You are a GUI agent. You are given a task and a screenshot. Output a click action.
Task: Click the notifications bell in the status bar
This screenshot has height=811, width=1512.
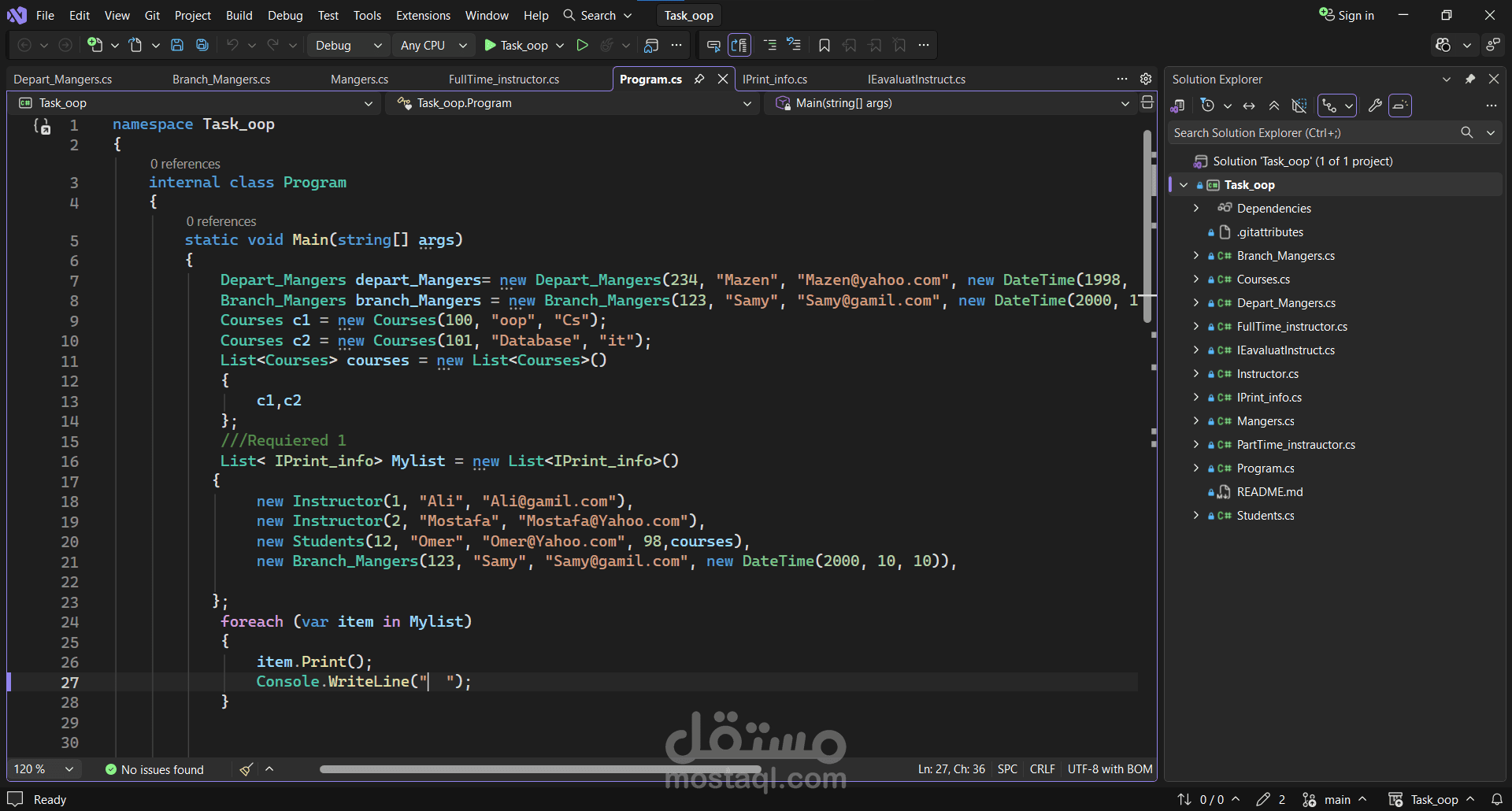click(1497, 799)
